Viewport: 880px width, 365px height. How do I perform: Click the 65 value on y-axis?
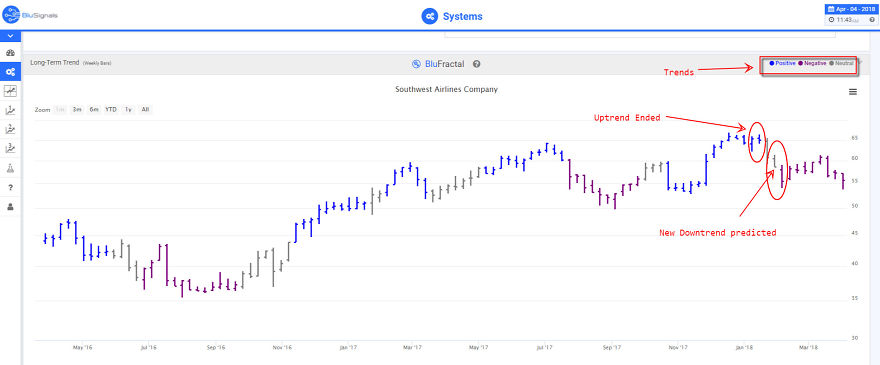pos(854,138)
